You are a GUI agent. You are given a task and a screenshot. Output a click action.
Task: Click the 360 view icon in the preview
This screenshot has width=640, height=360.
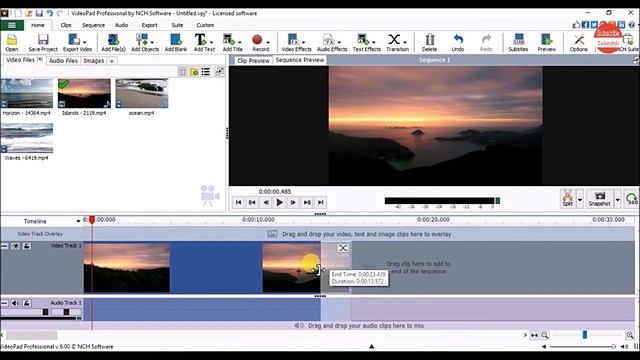click(632, 199)
